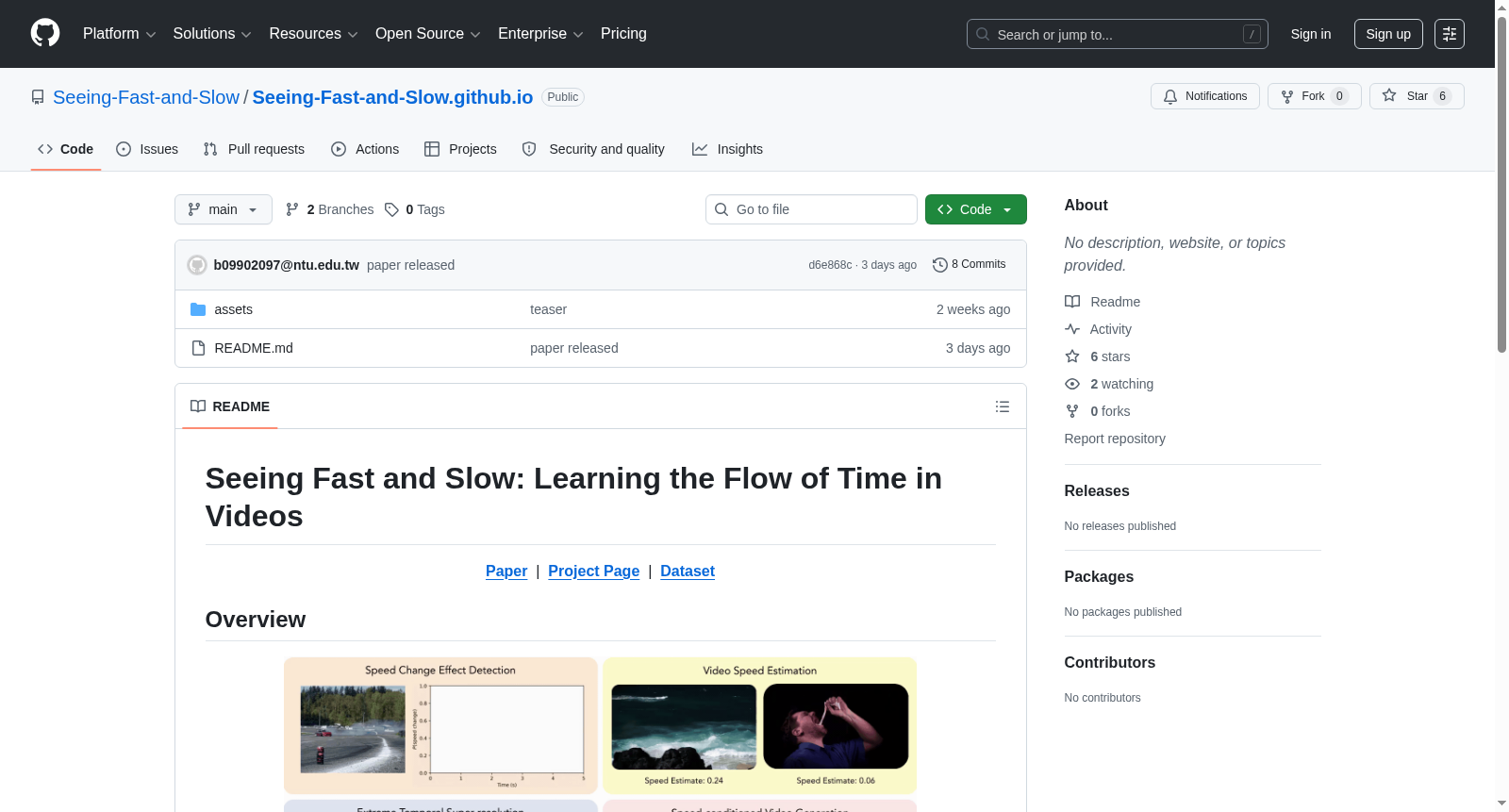This screenshot has width=1509, height=812.
Task: View the 2 Branches link
Action: click(330, 209)
